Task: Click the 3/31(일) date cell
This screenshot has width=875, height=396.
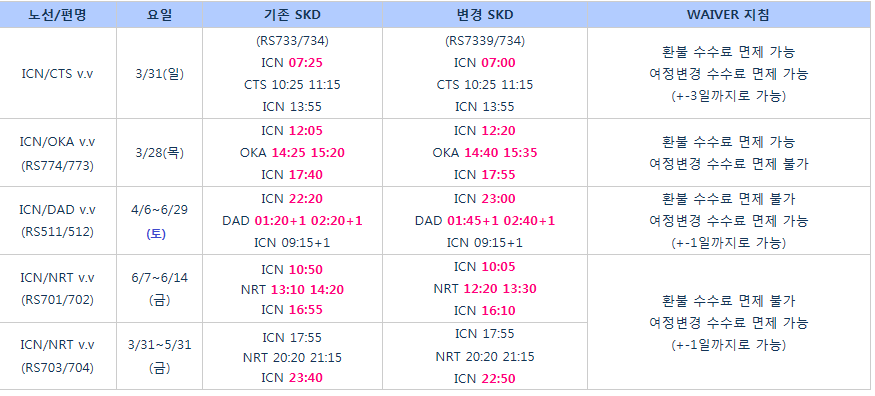Action: pos(160,74)
